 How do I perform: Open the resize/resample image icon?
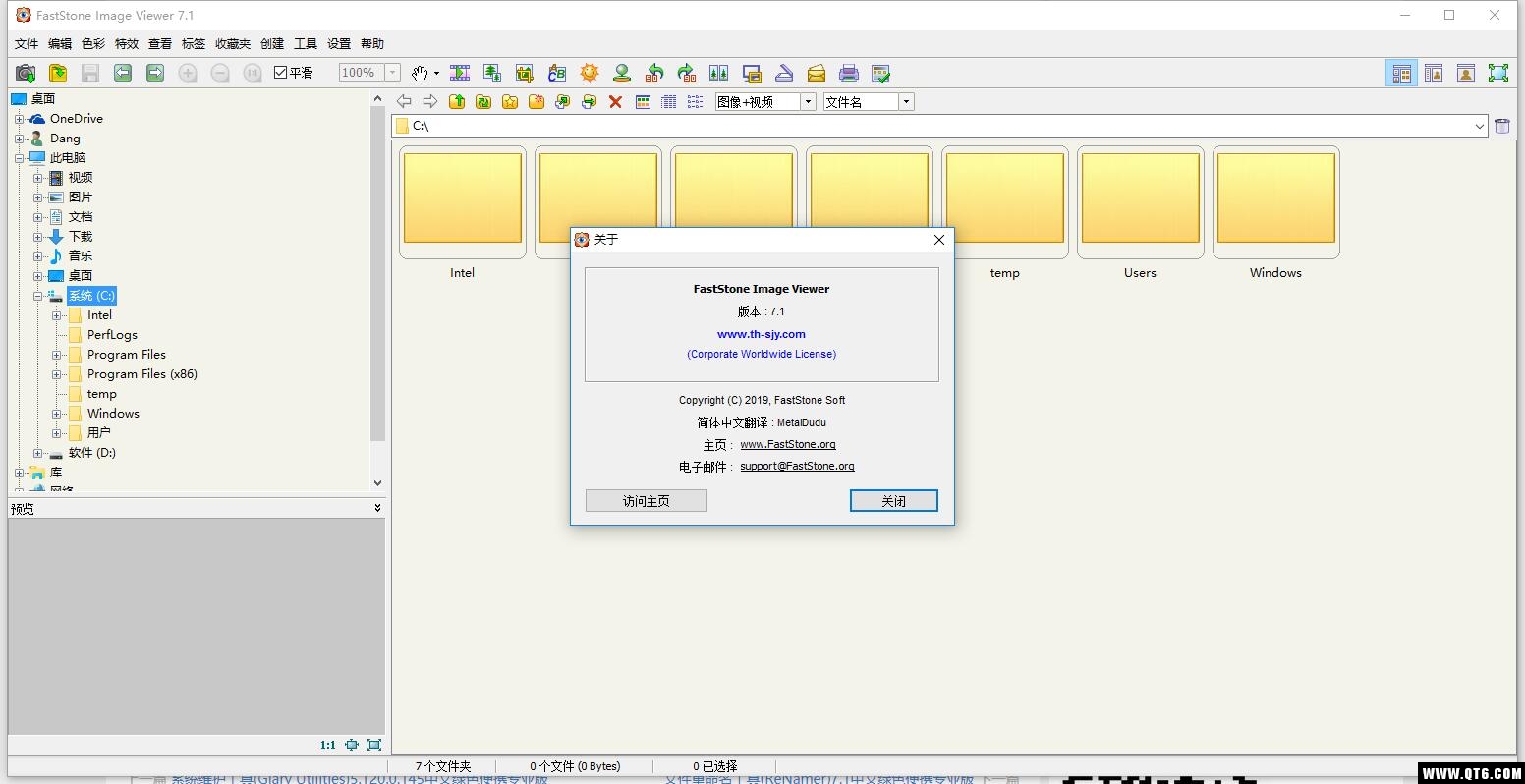click(x=492, y=73)
